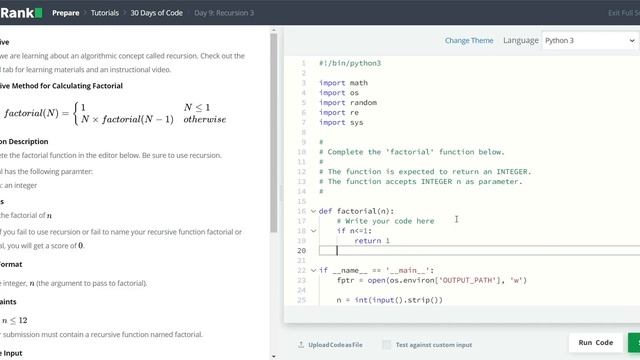The width and height of the screenshot is (640, 360).
Task: Click the Upload Code as File icon
Action: click(301, 344)
